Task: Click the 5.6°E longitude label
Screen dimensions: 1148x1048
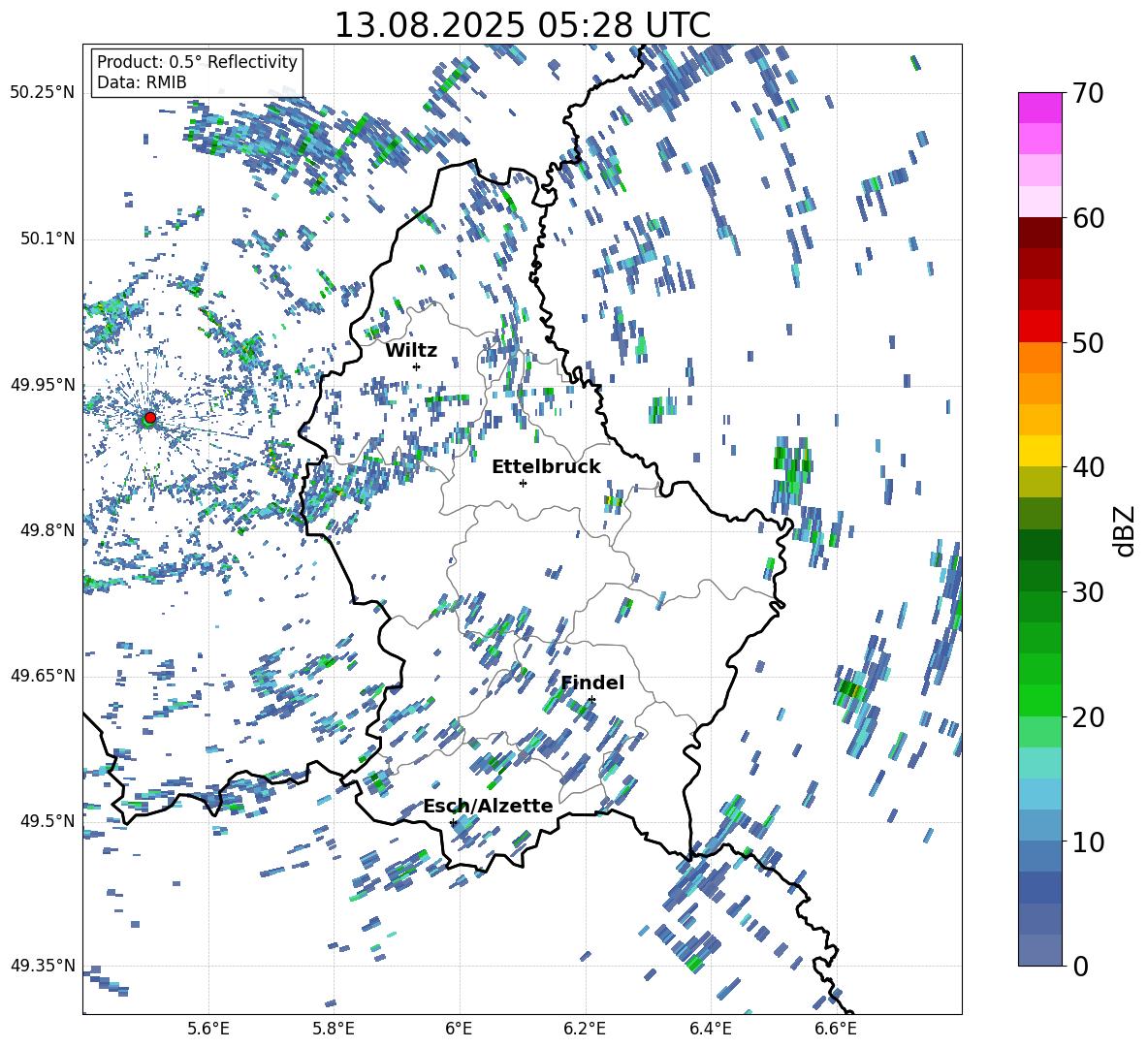Action: click(x=208, y=1029)
